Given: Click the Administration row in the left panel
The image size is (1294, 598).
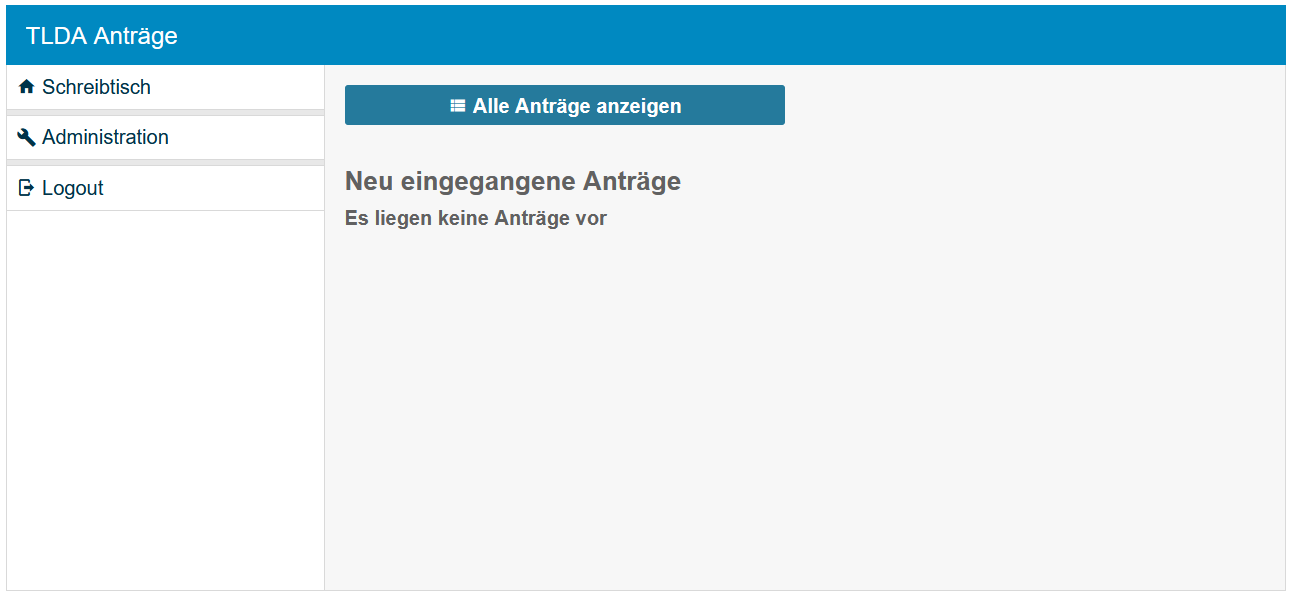Looking at the screenshot, I should (165, 137).
